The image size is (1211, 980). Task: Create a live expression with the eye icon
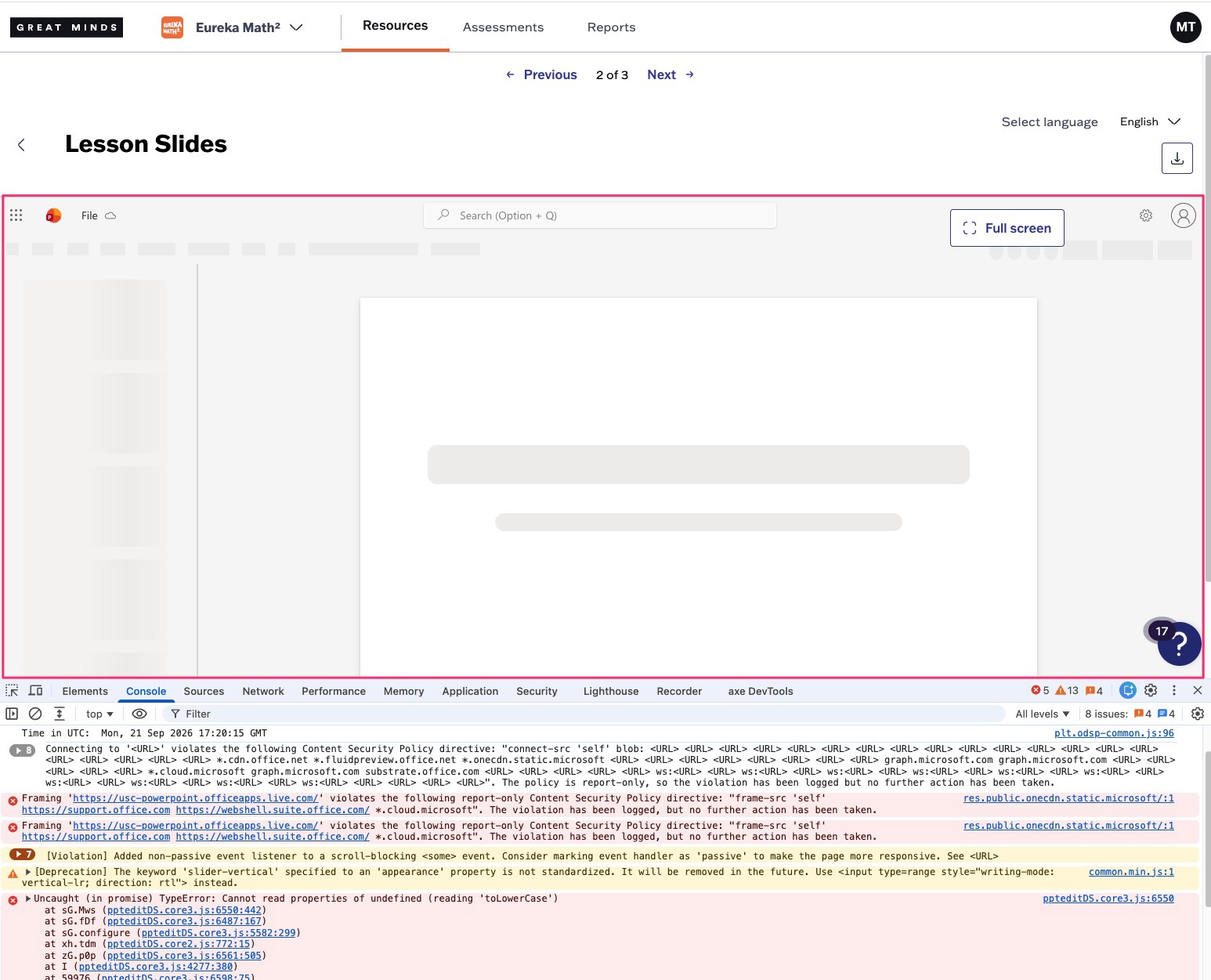(139, 714)
